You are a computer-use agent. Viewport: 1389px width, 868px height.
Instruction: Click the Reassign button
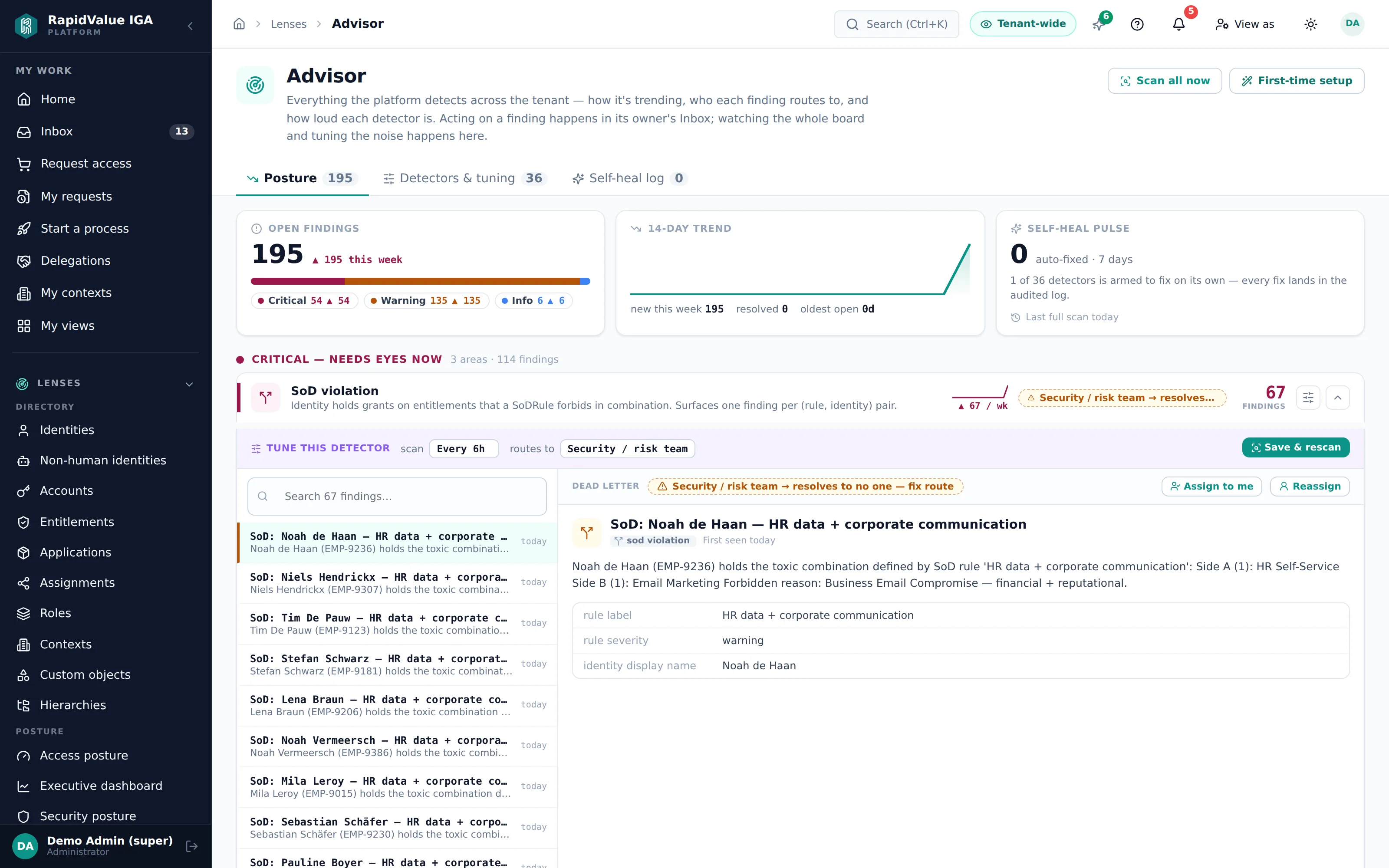point(1310,486)
